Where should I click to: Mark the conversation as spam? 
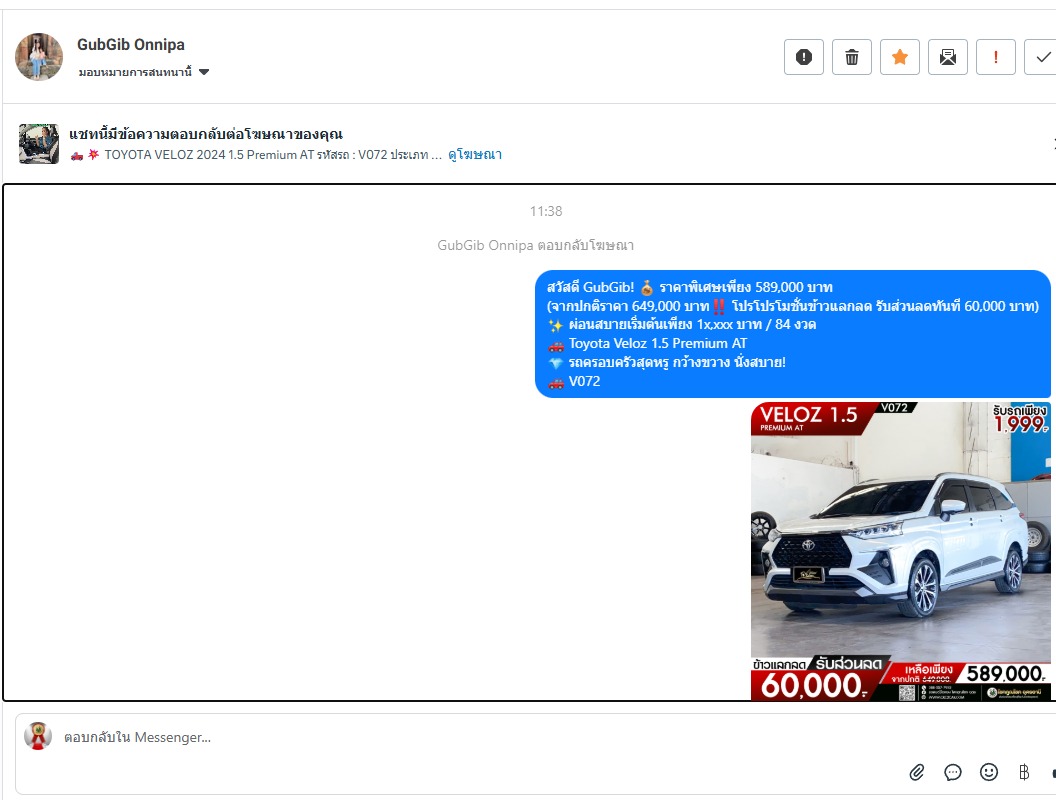(x=803, y=57)
